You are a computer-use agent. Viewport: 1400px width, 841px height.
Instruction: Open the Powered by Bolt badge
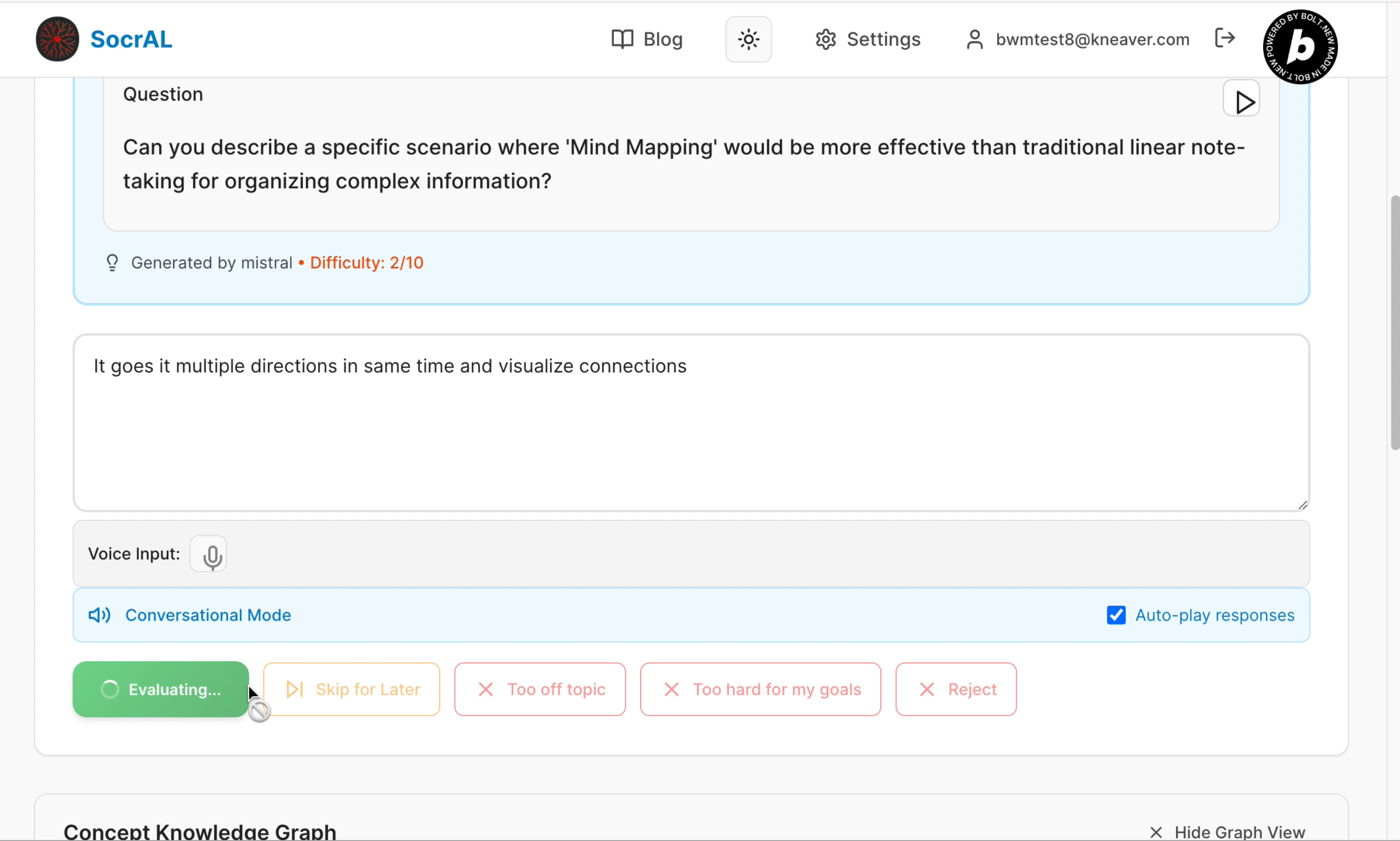click(1300, 47)
